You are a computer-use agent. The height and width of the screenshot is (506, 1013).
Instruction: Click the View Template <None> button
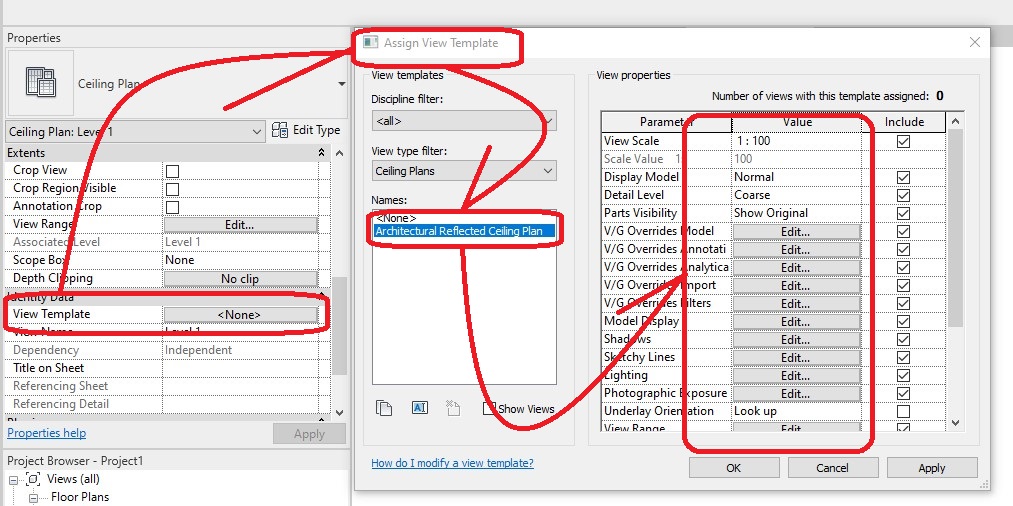(x=240, y=315)
